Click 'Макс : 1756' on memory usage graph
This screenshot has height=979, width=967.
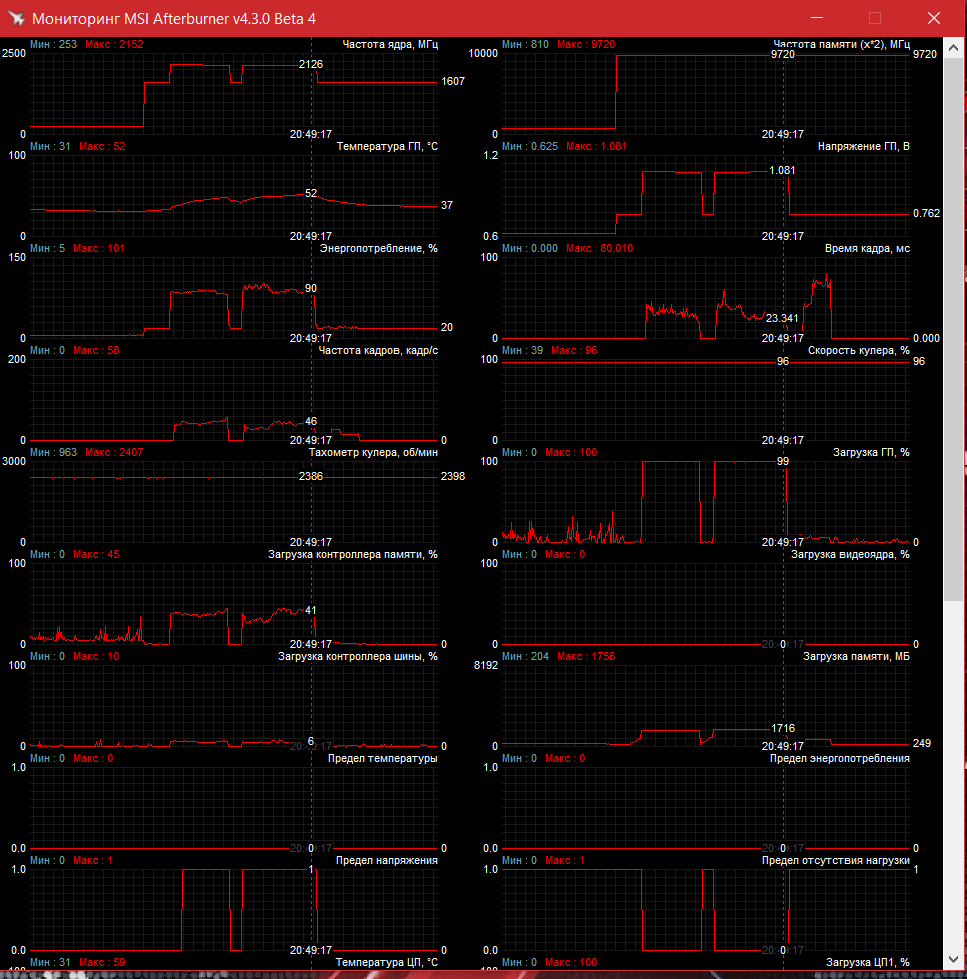click(x=586, y=656)
